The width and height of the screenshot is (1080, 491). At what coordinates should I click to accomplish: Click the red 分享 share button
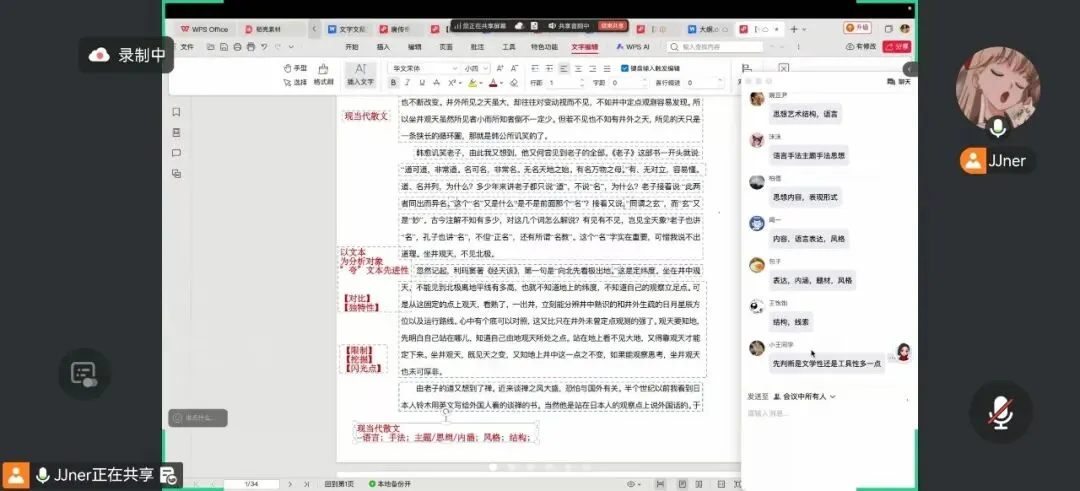coord(897,47)
